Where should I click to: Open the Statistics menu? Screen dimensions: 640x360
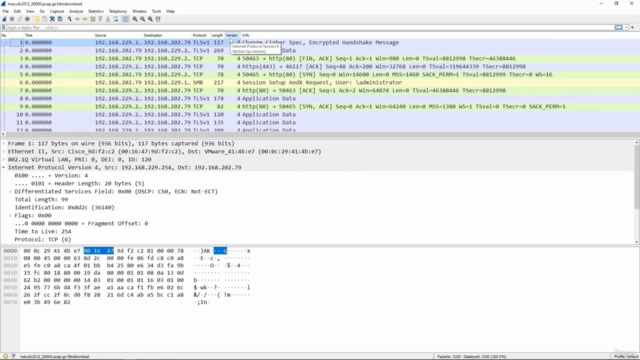[x=96, y=11]
